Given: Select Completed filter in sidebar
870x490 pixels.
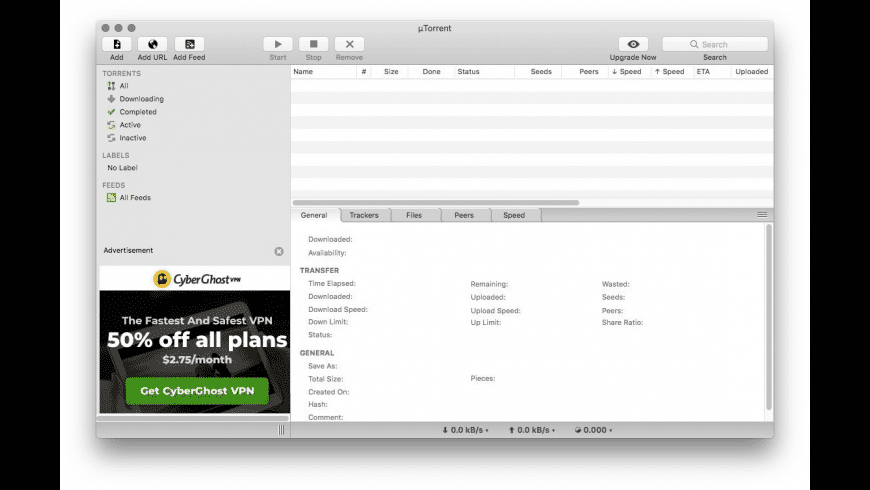Looking at the screenshot, I should [138, 112].
